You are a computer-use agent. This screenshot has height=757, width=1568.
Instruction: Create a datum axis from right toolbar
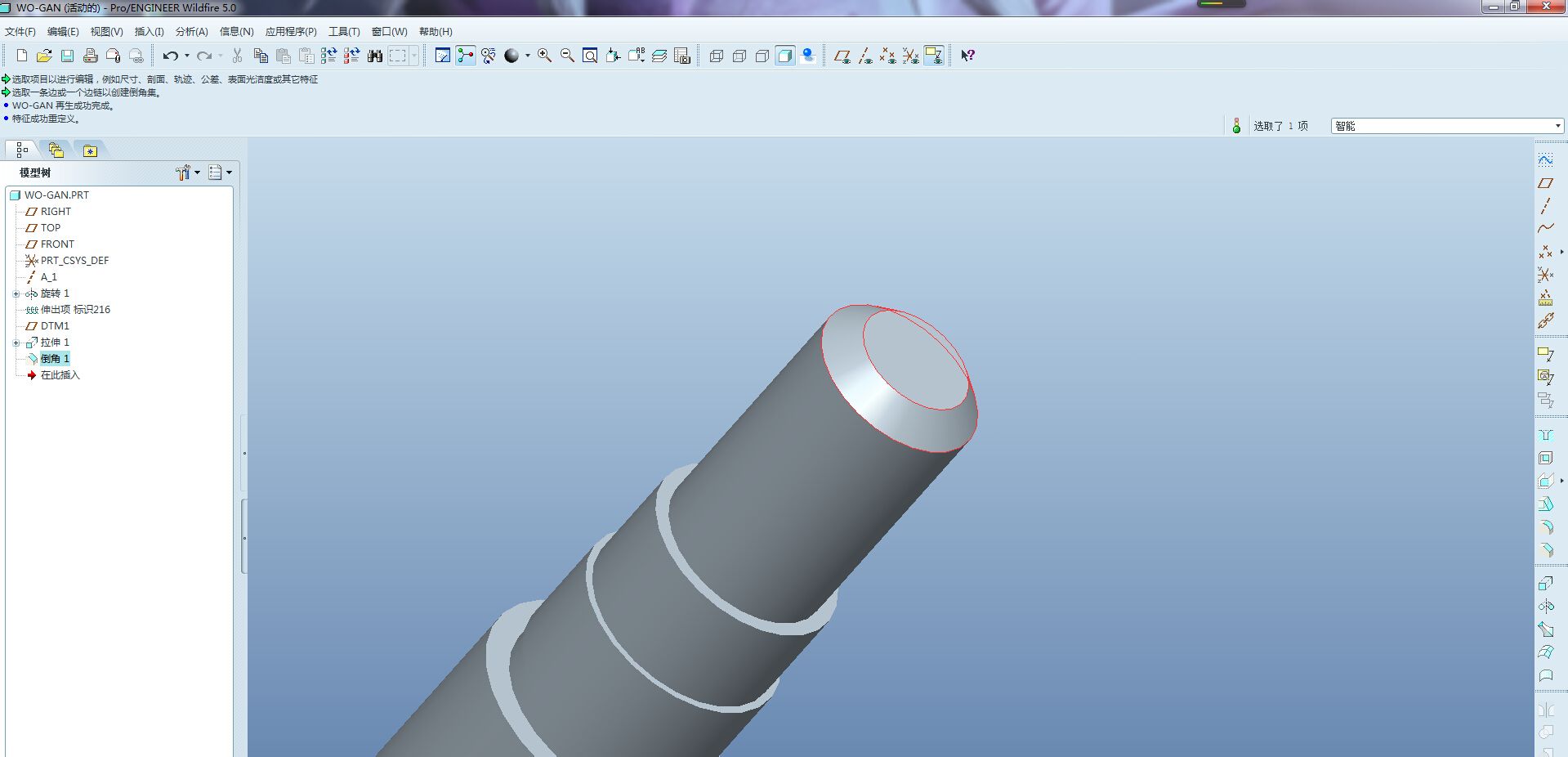[x=1545, y=206]
